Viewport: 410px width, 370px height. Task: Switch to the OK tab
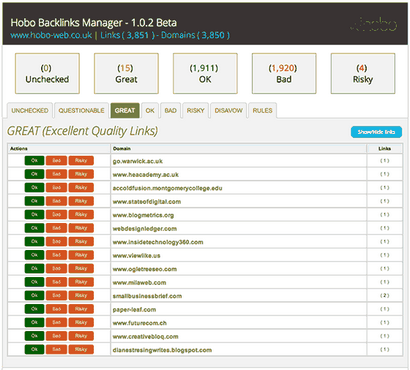coord(150,110)
